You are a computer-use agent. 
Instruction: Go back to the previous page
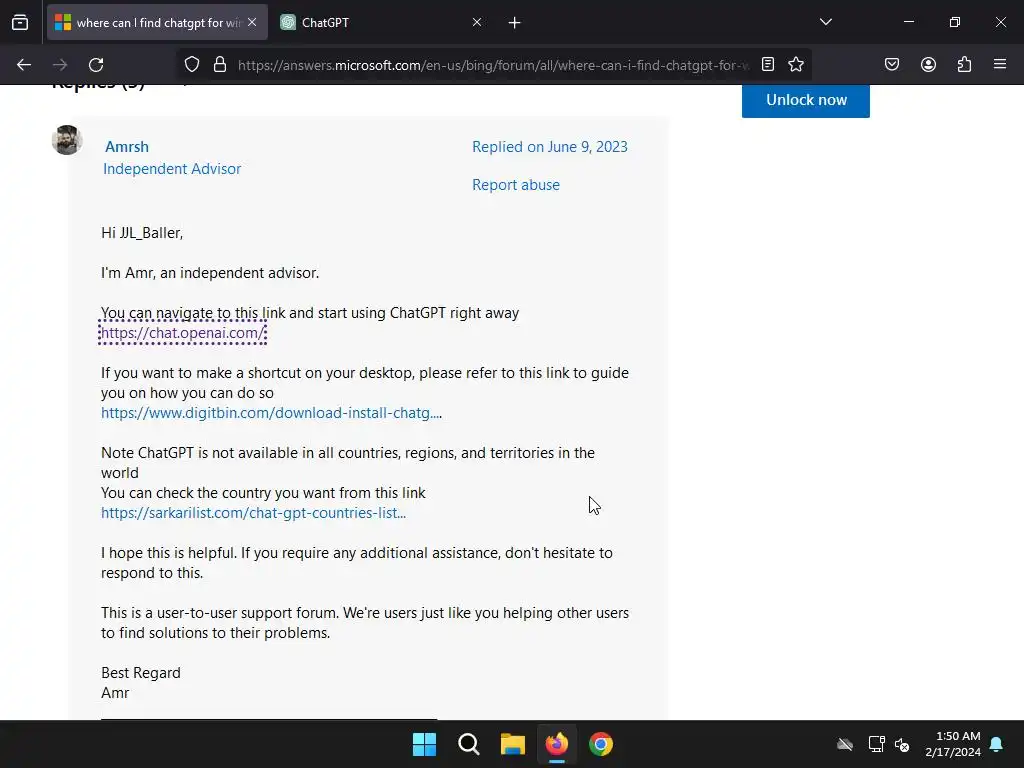(x=24, y=65)
